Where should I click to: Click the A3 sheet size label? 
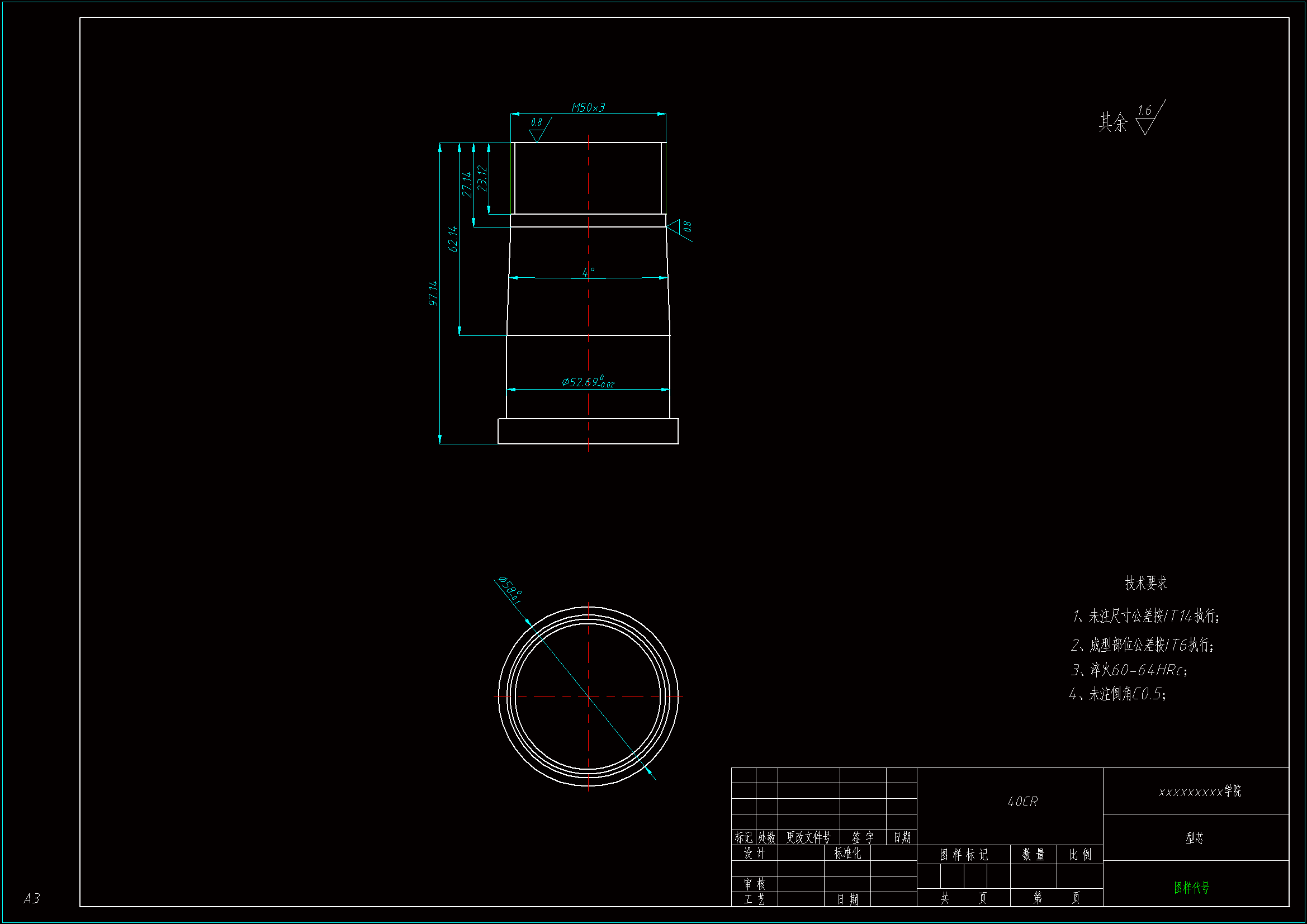tap(32, 898)
